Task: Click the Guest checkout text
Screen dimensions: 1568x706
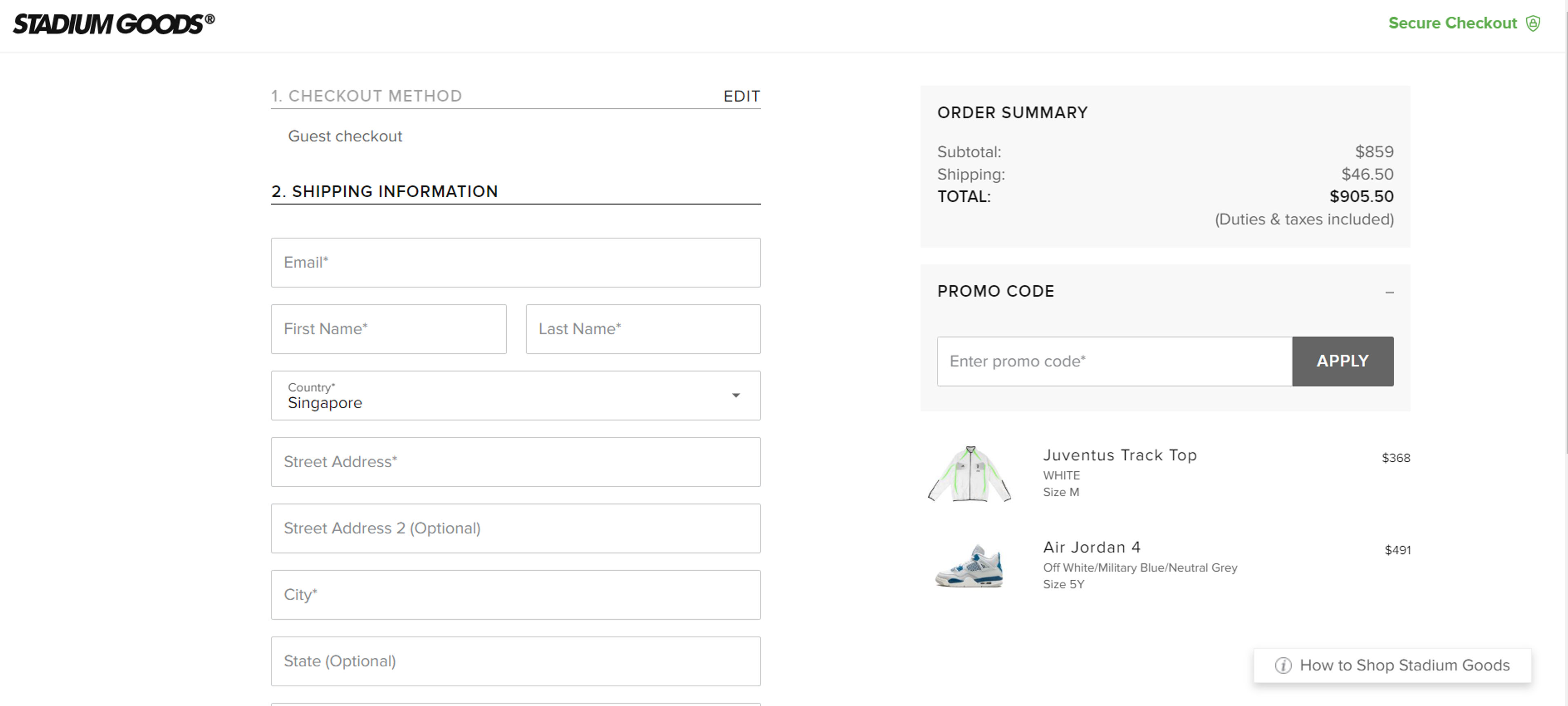Action: [345, 136]
